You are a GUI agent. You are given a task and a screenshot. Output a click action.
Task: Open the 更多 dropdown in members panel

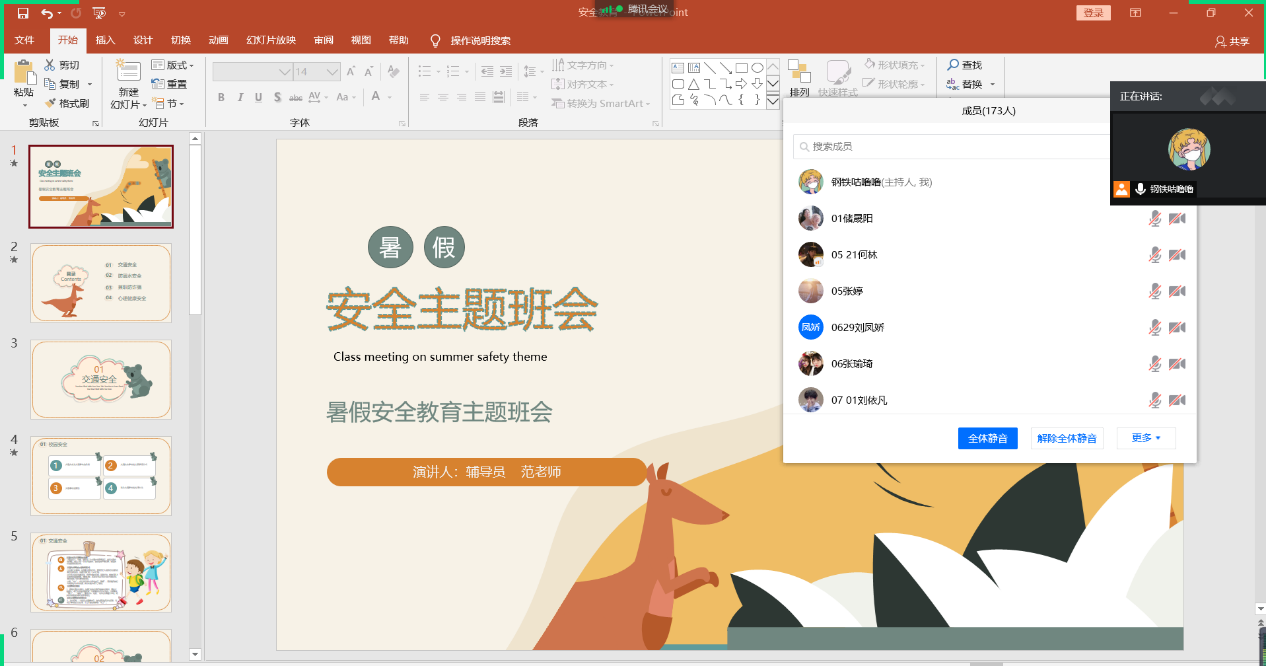(x=1146, y=438)
